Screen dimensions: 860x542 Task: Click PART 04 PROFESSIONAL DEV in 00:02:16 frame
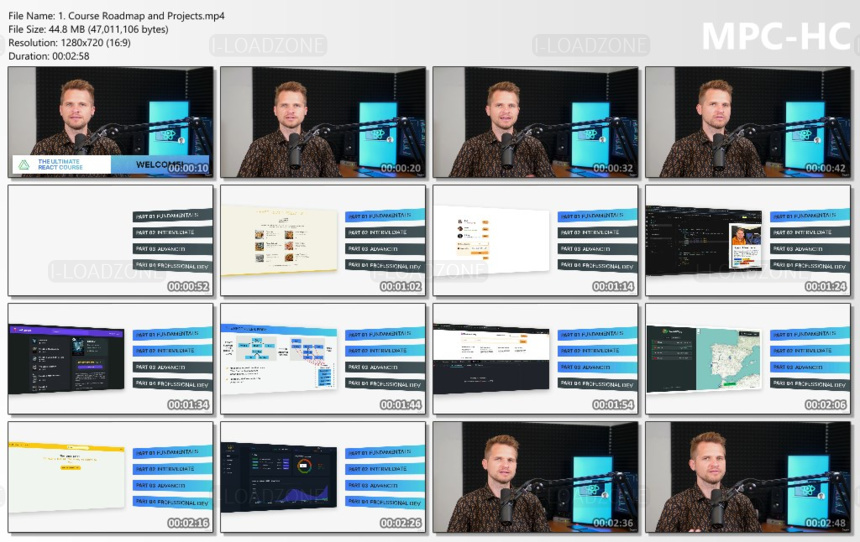(172, 502)
